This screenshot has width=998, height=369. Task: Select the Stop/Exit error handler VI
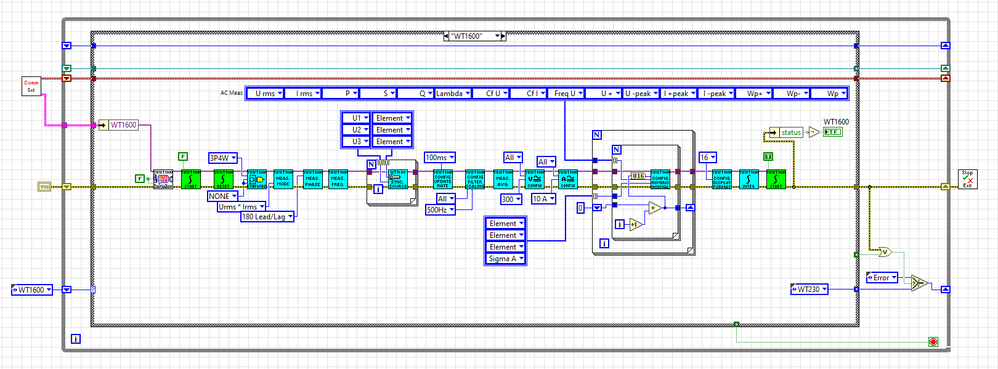(x=968, y=179)
